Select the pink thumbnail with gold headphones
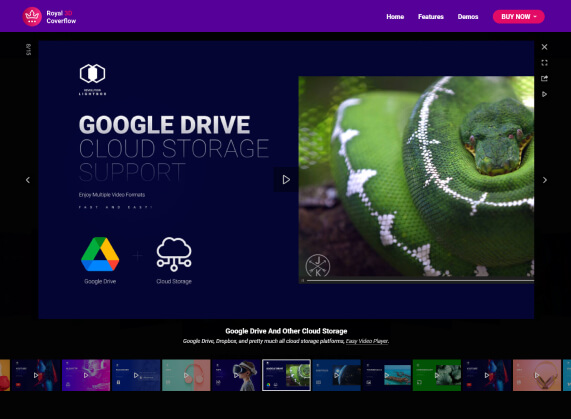Viewport: 571px width, 419px height. (537, 375)
